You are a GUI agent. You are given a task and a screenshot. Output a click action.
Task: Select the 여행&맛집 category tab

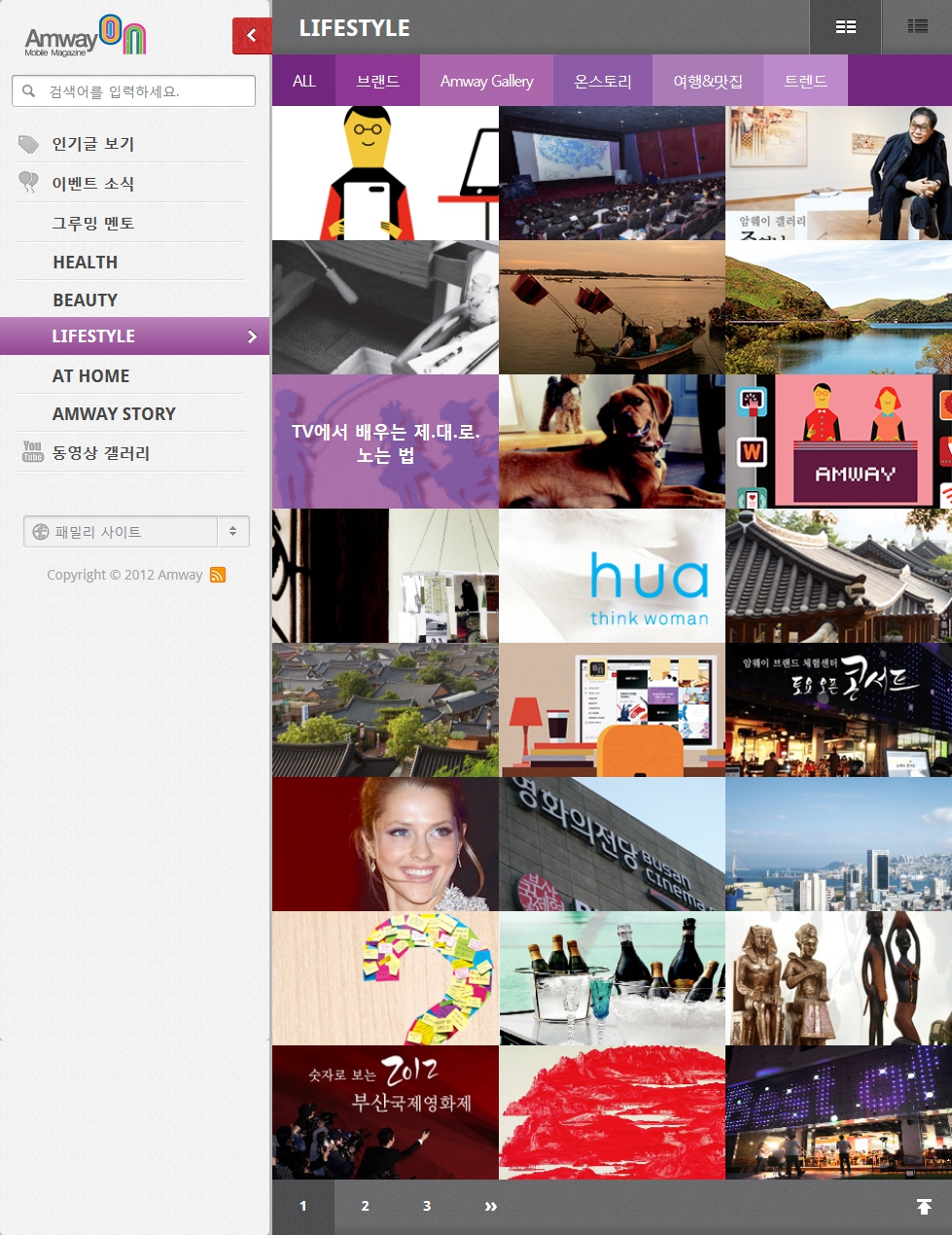[708, 81]
